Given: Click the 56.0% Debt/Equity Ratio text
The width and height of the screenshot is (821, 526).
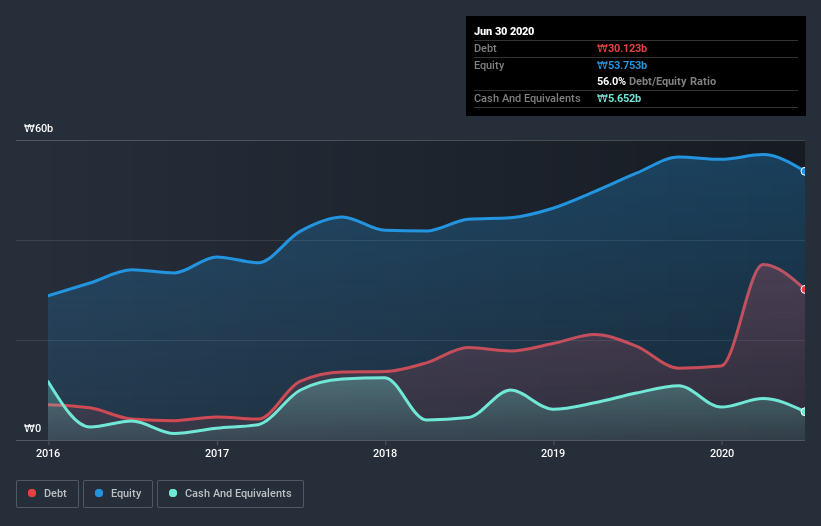Looking at the screenshot, I should 657,81.
